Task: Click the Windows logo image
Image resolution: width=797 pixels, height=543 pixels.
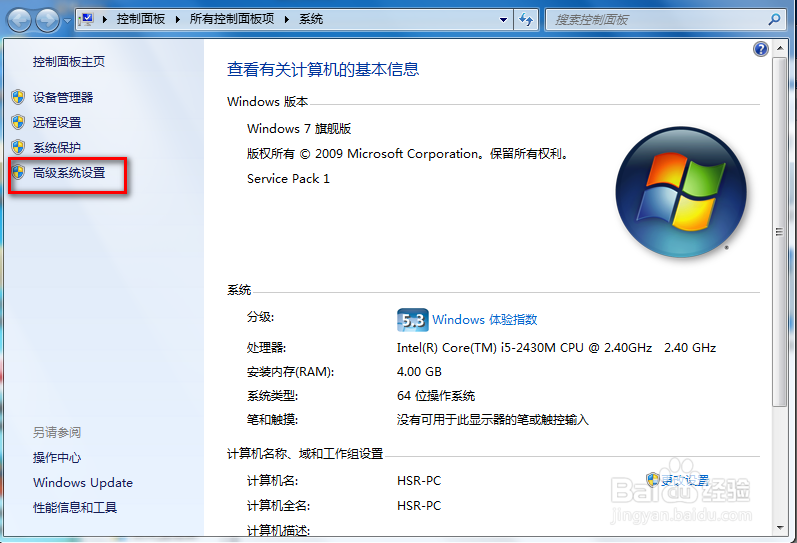Action: click(681, 192)
